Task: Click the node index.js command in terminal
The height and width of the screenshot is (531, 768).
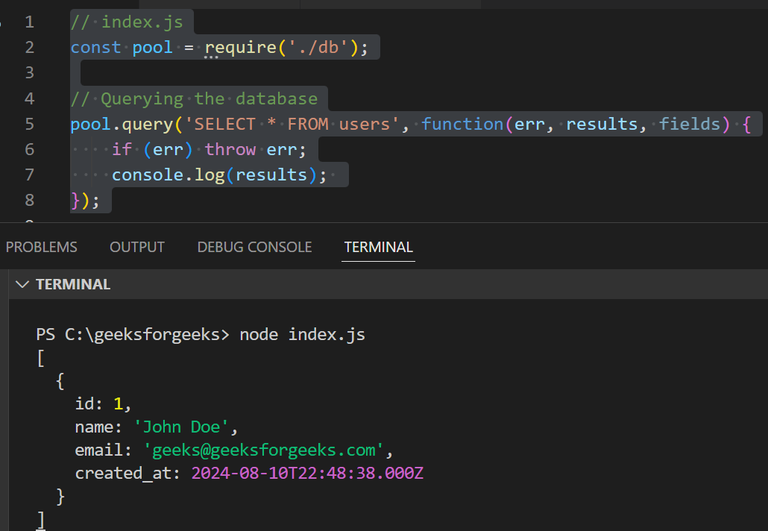Action: [302, 335]
